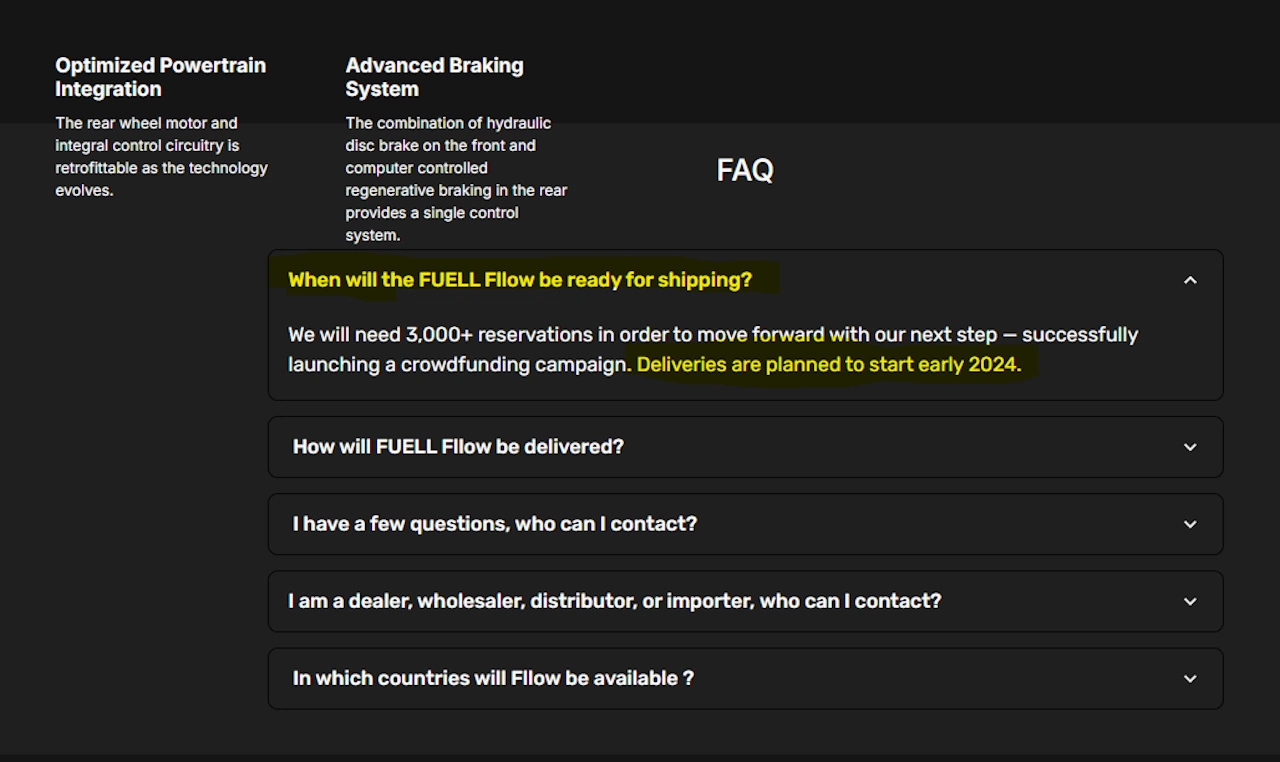Toggle the countries availability accordion open

point(744,678)
